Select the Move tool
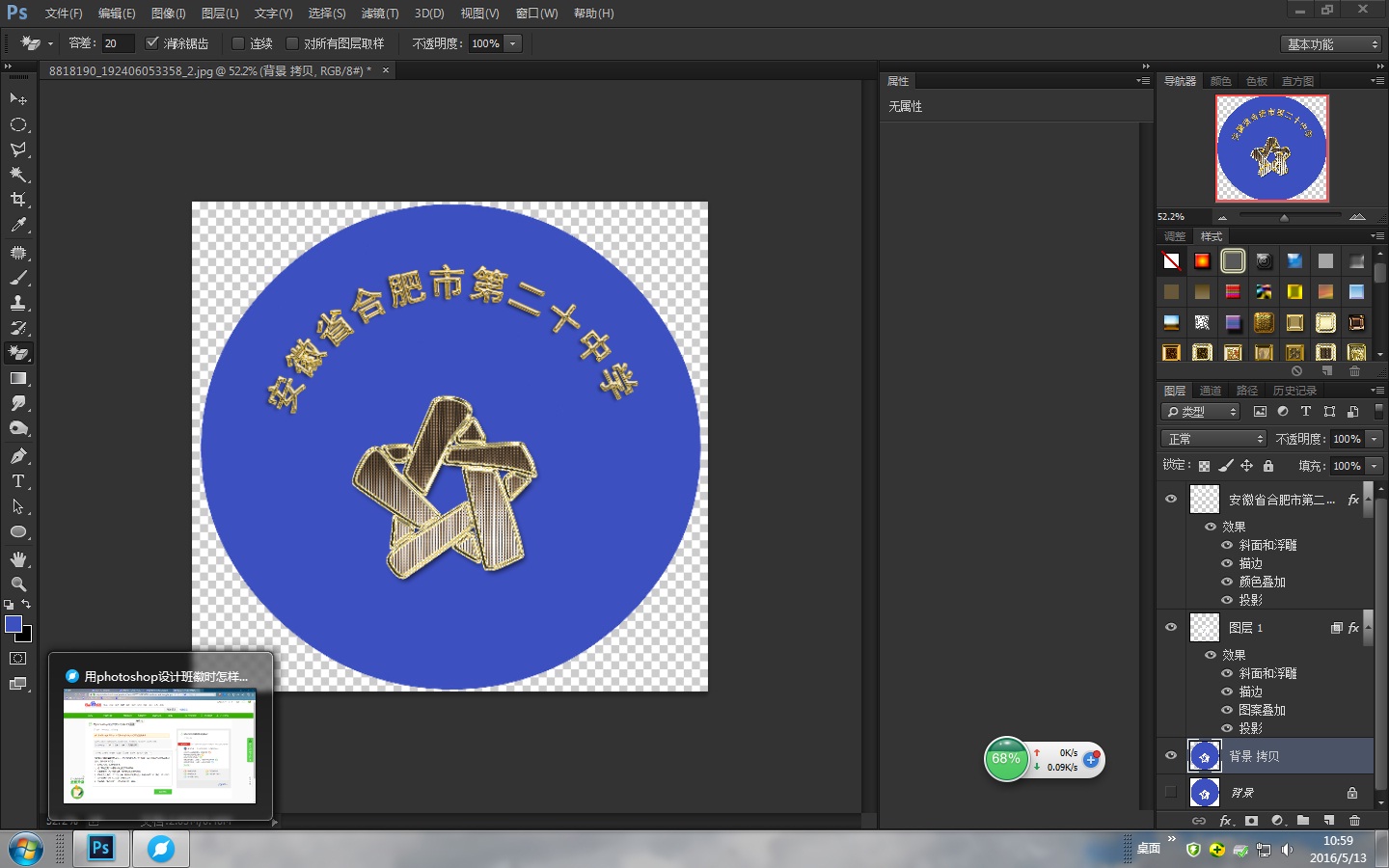The width and height of the screenshot is (1389, 868). [18, 98]
